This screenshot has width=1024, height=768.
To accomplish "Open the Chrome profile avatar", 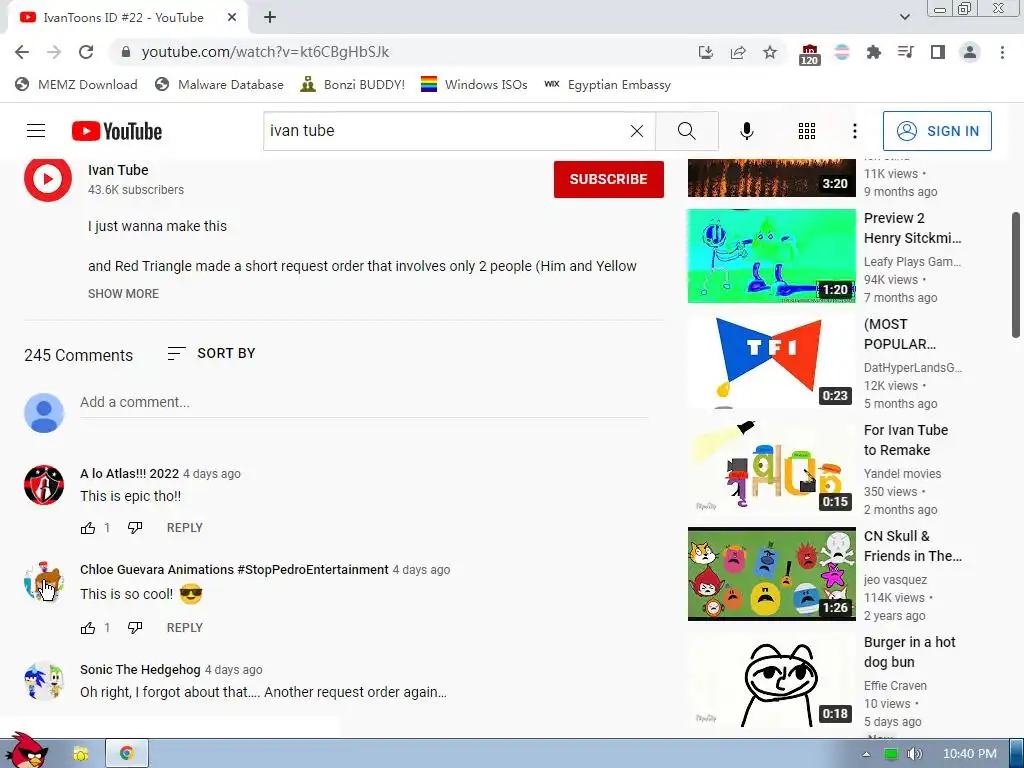I will pyautogui.click(x=970, y=52).
